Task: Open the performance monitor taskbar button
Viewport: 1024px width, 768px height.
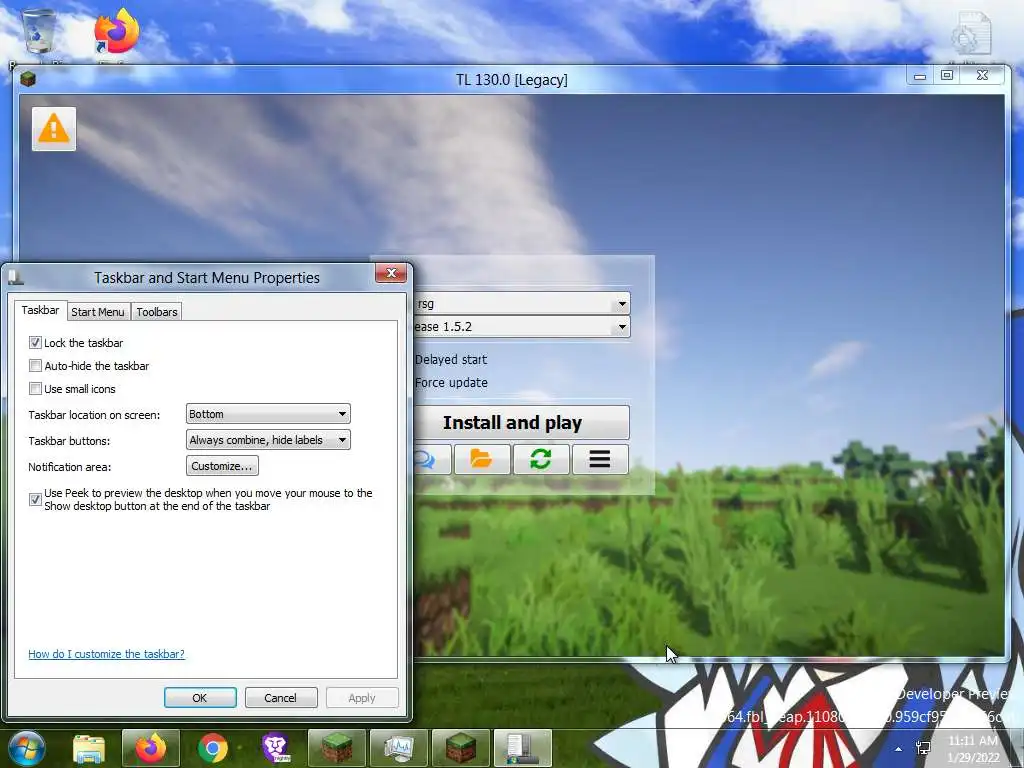Action: tap(398, 748)
